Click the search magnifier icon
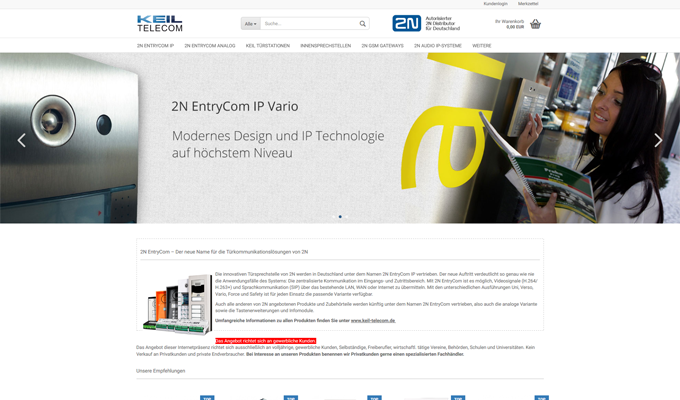This screenshot has height=400, width=680. (x=363, y=24)
